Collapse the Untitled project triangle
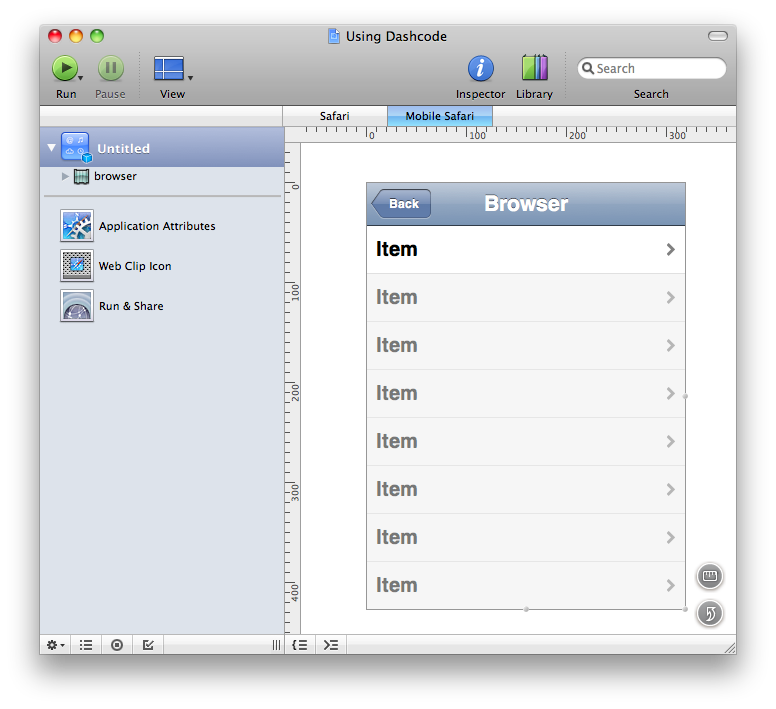Screen dimensions: 776x709 pyautogui.click(x=51, y=147)
